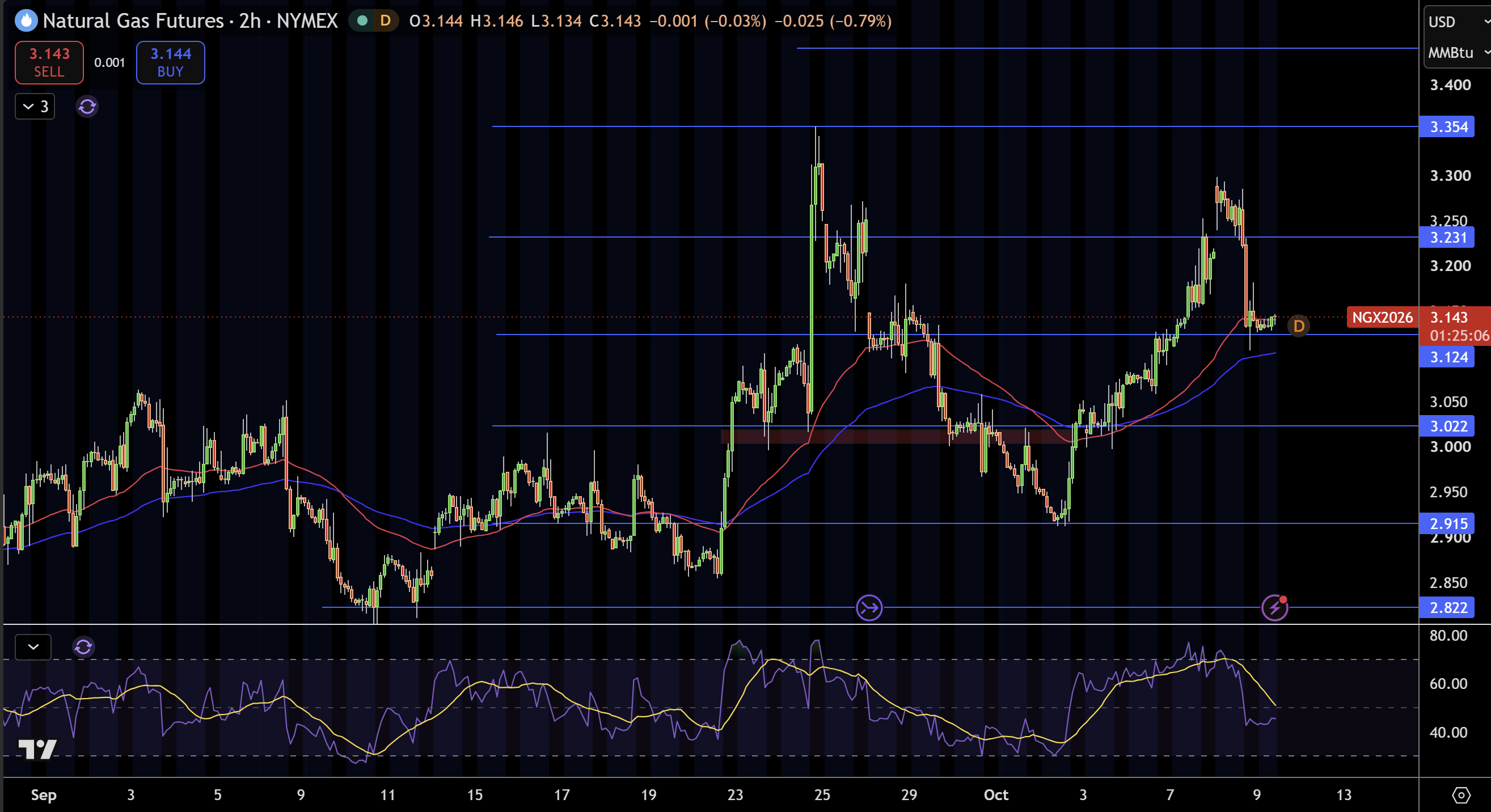Click the 3.231 price line label
1491x812 pixels.
[x=1446, y=237]
